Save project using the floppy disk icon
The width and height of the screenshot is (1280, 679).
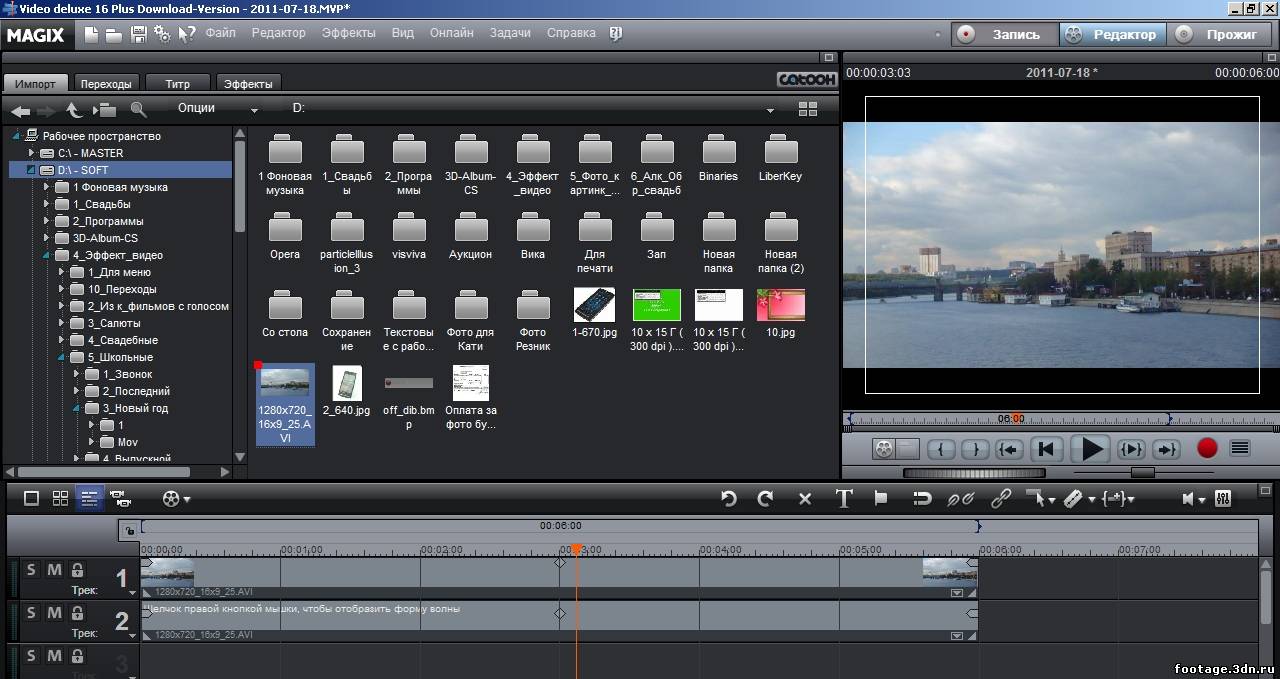point(138,34)
